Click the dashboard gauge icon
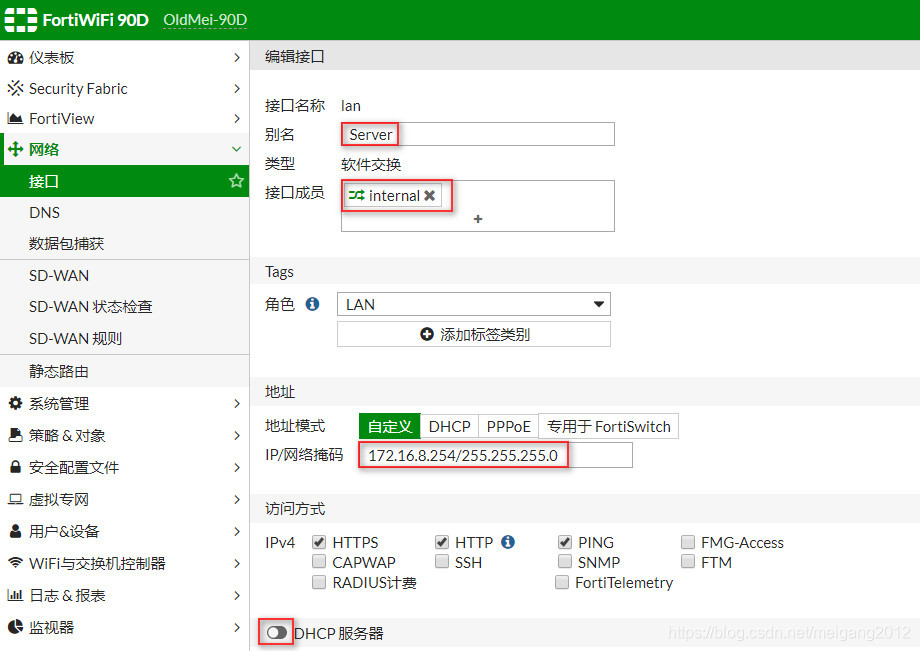Viewport: 920px width, 651px height. pyautogui.click(x=15, y=57)
